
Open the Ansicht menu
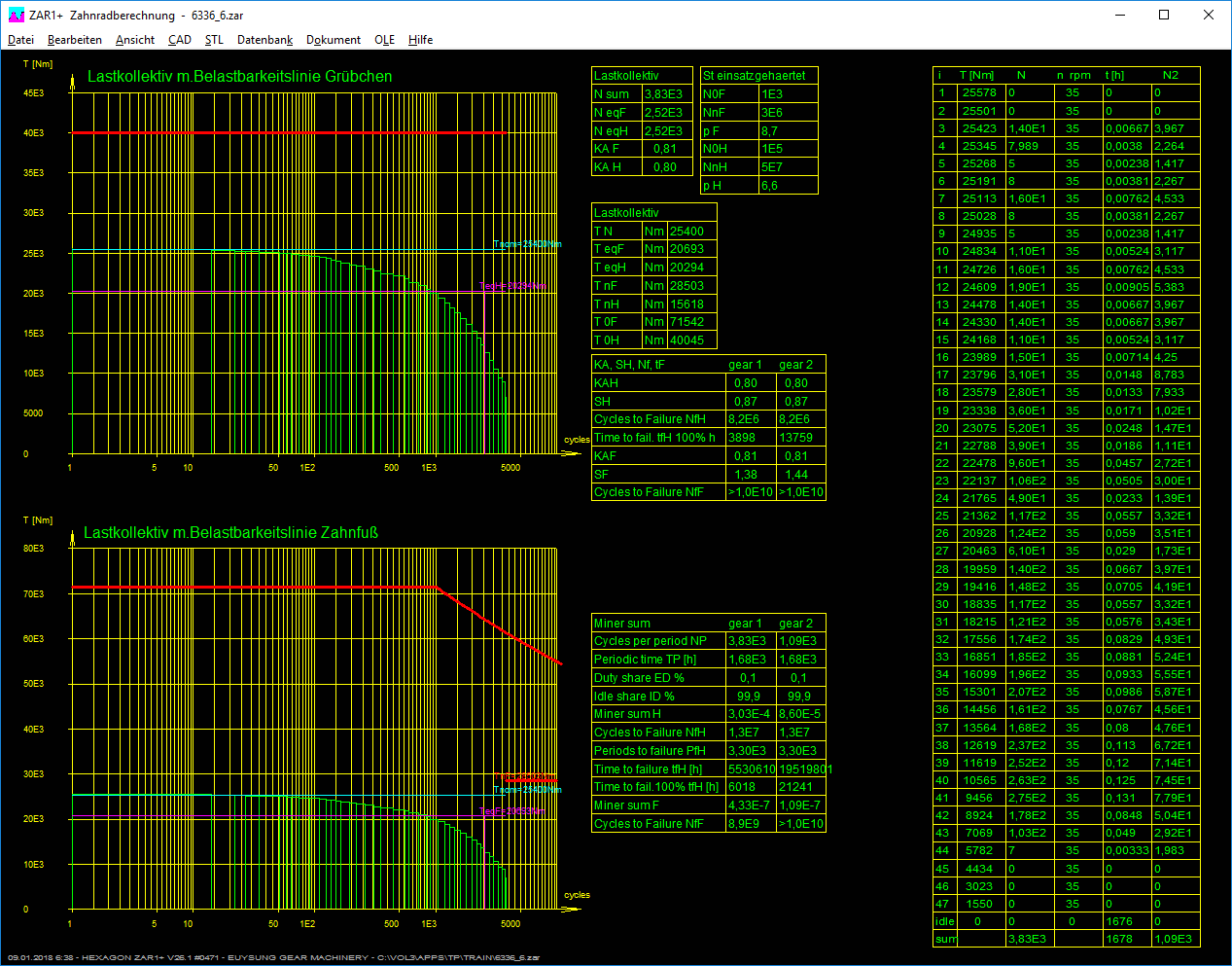tap(135, 40)
